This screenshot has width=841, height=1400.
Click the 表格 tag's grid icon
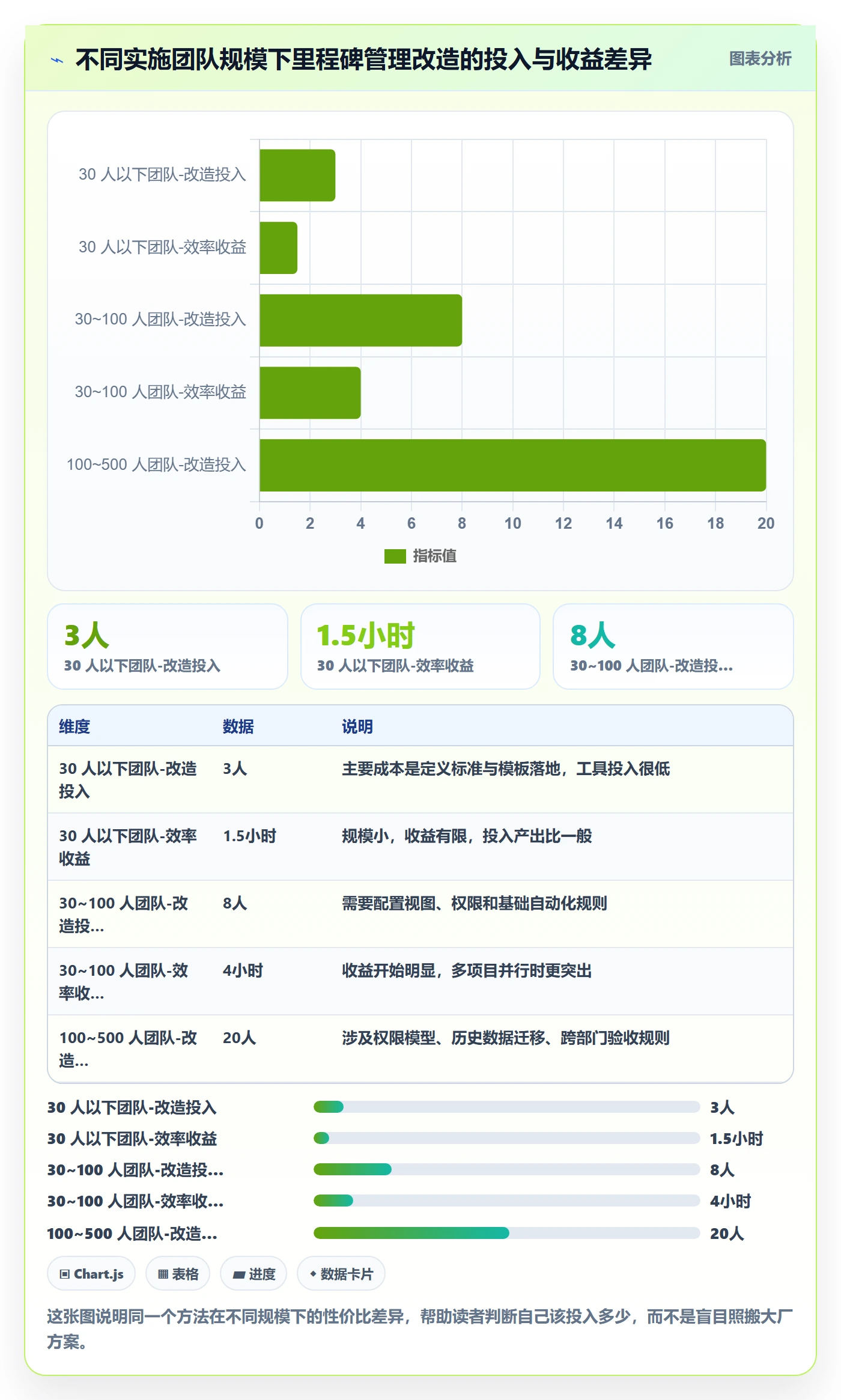click(163, 1274)
